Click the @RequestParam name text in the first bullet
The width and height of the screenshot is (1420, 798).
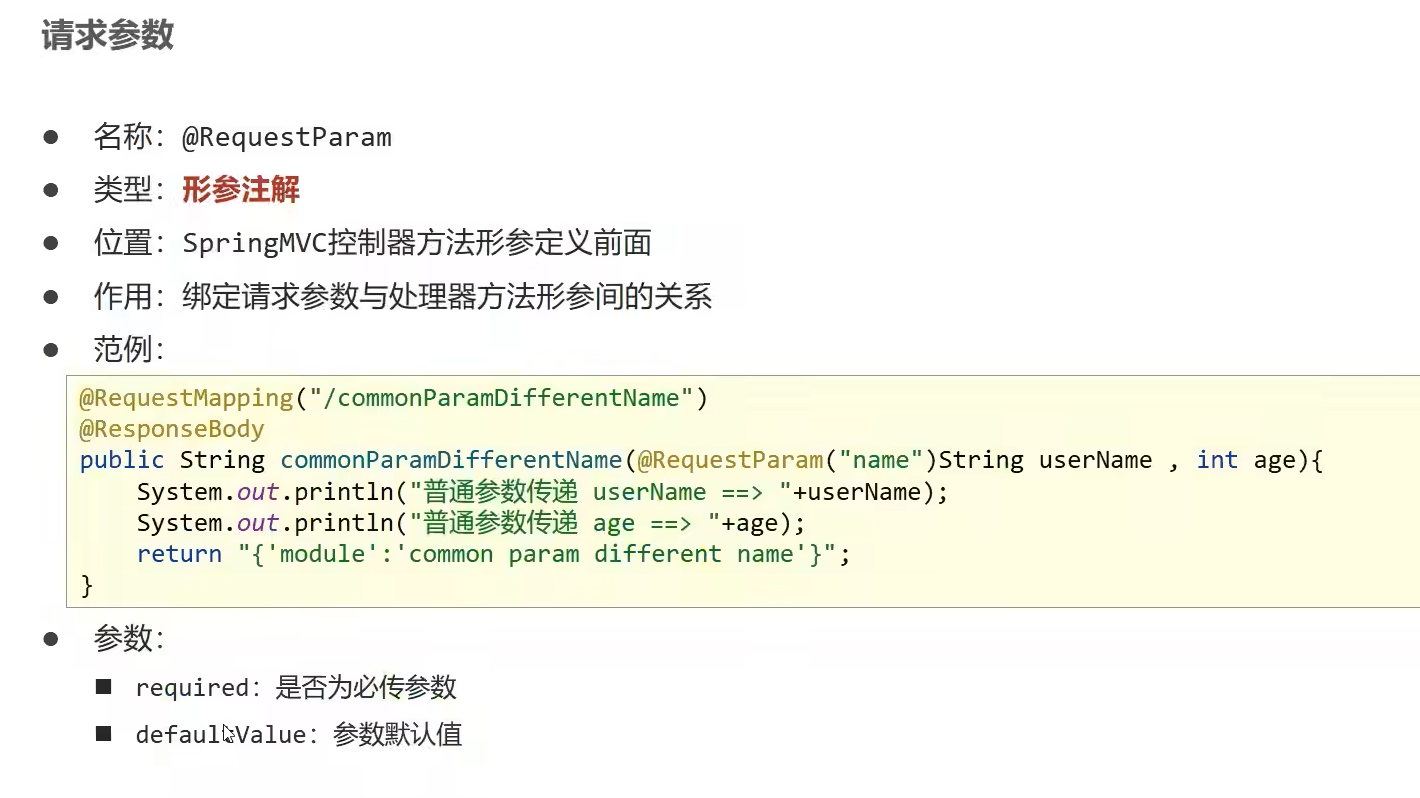(287, 137)
